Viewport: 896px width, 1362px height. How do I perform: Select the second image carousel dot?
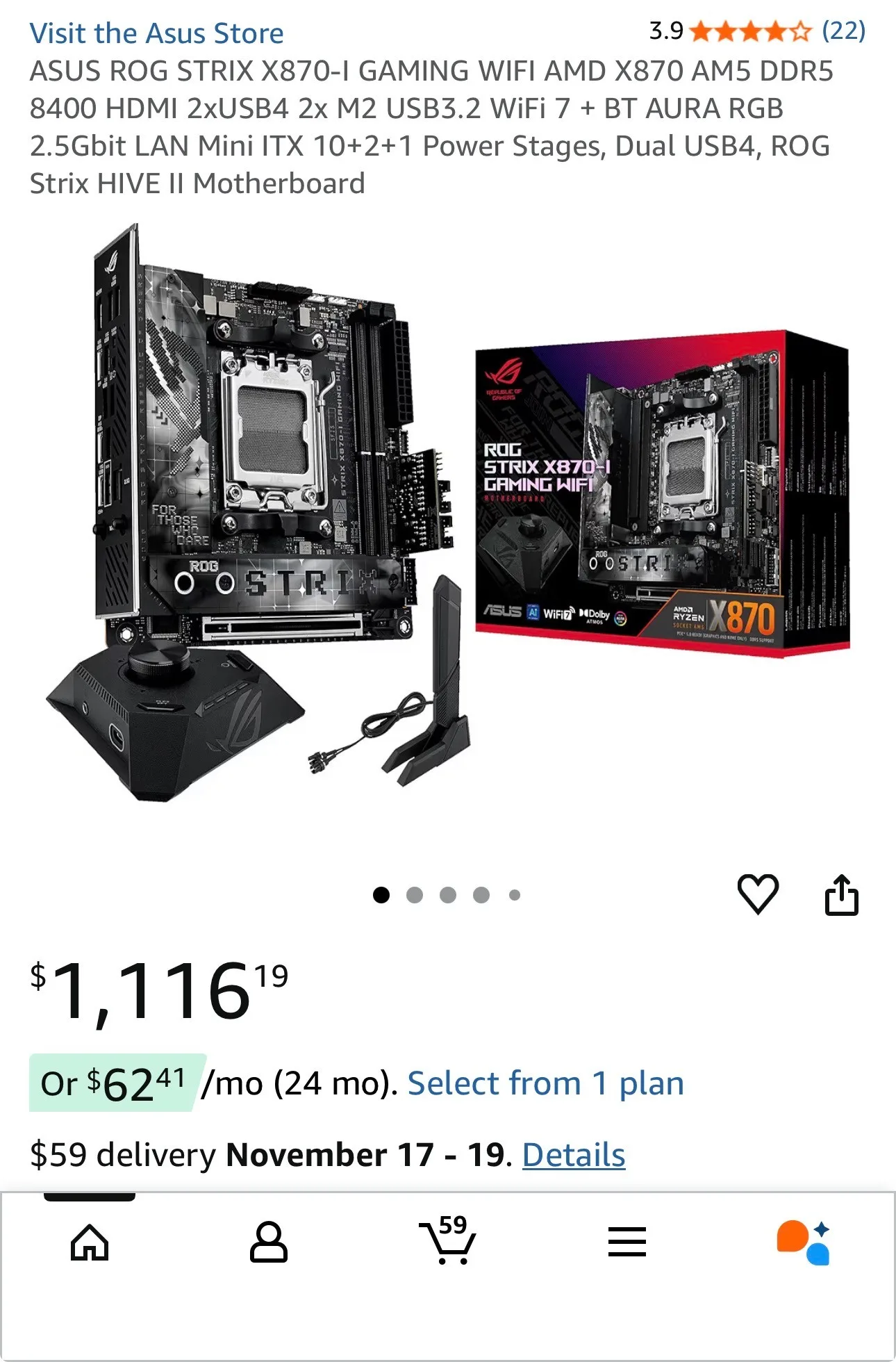click(x=415, y=895)
